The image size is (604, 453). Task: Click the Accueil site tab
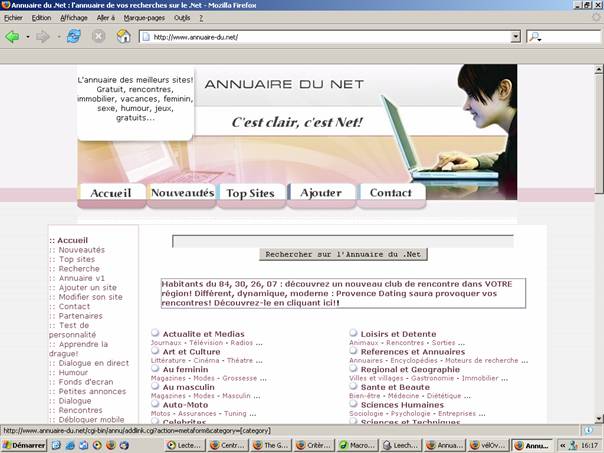click(111, 195)
